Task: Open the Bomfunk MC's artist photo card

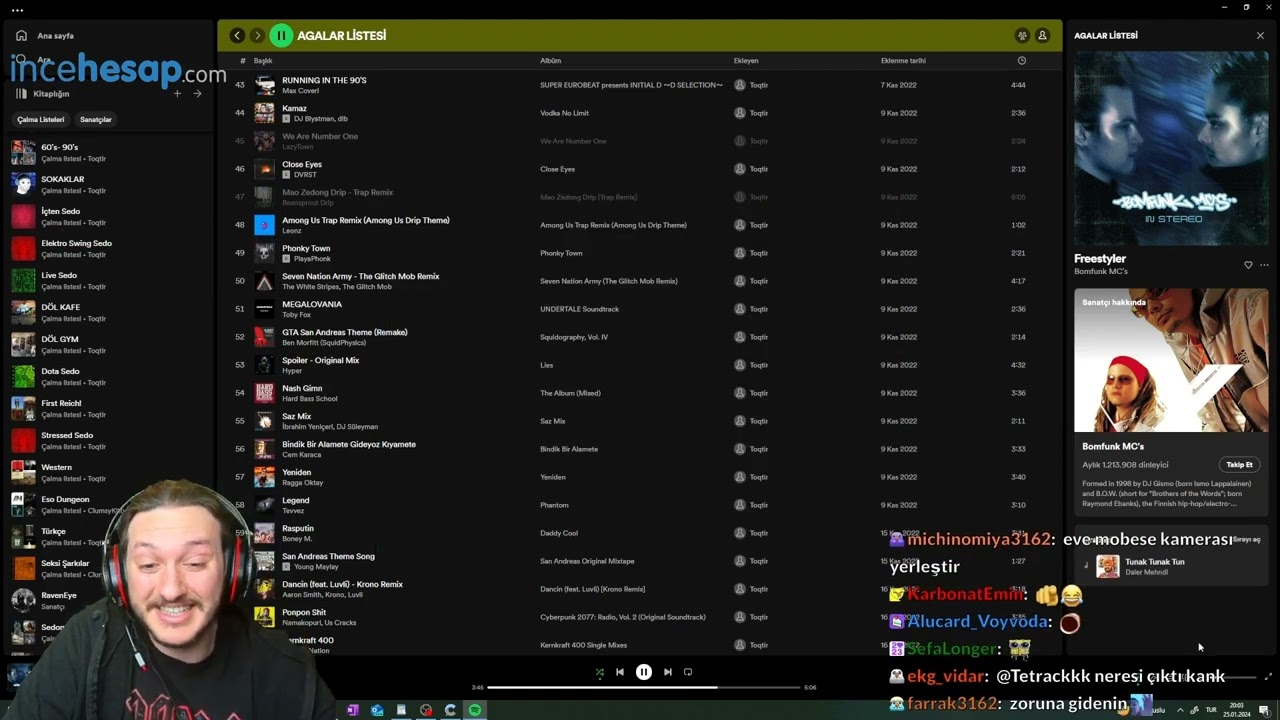Action: (x=1171, y=360)
